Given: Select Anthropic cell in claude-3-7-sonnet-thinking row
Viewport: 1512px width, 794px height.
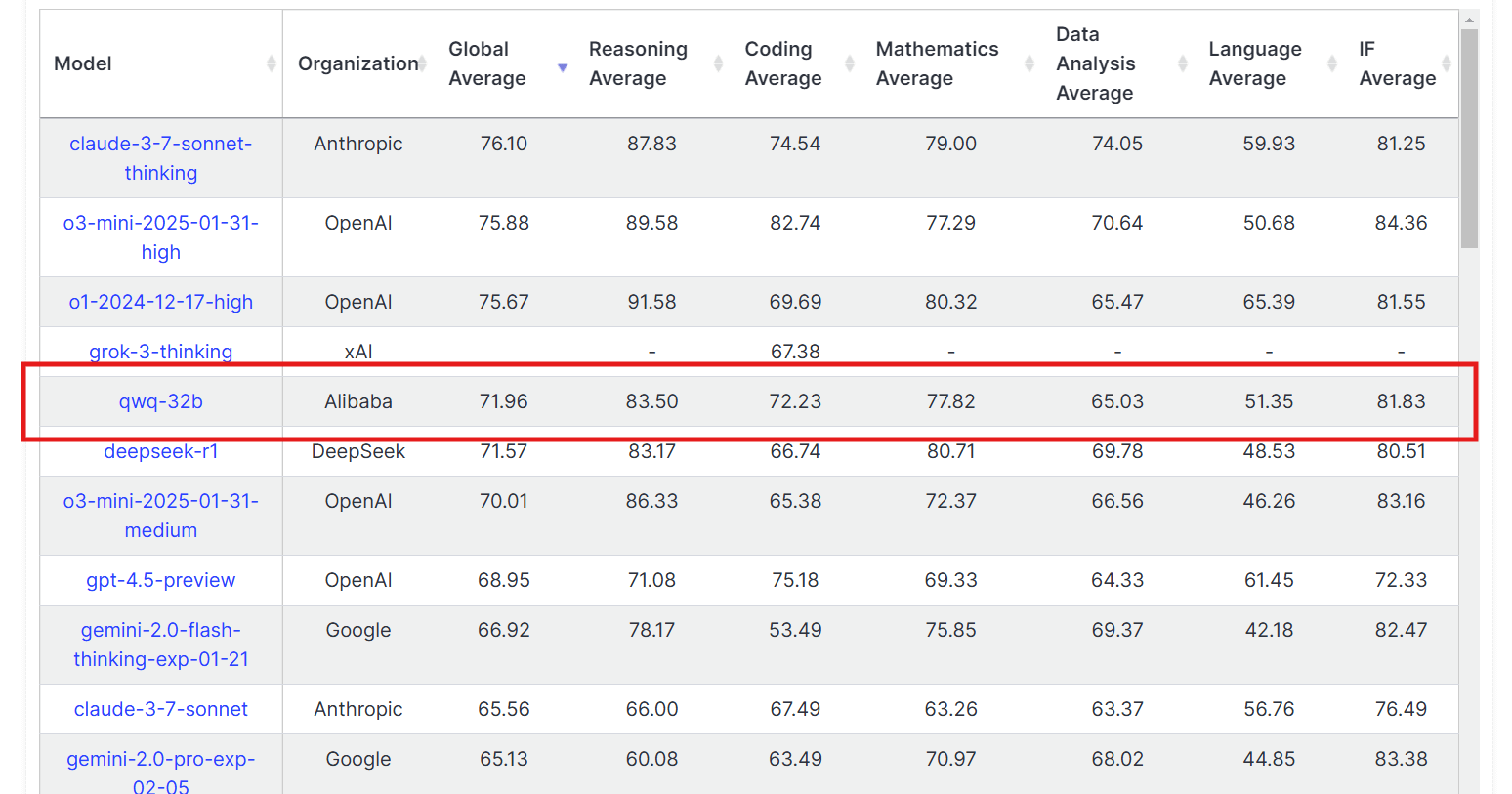Looking at the screenshot, I should pos(358,144).
